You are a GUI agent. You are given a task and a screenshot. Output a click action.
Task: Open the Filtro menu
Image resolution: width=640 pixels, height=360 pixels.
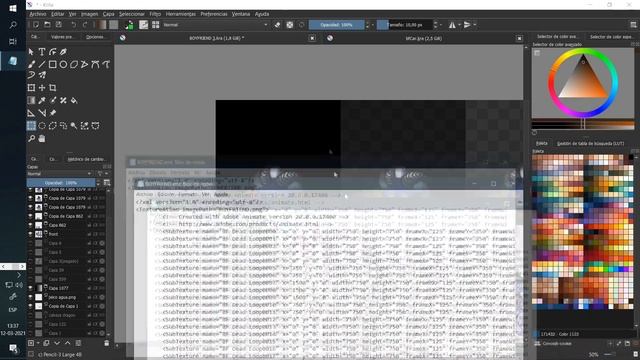(155, 14)
